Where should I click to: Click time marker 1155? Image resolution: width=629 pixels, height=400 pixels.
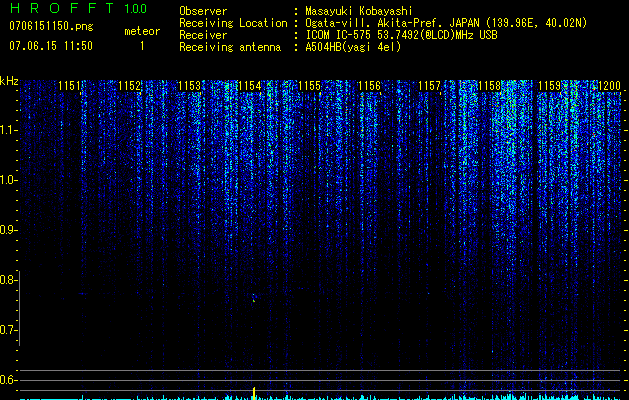click(x=310, y=86)
